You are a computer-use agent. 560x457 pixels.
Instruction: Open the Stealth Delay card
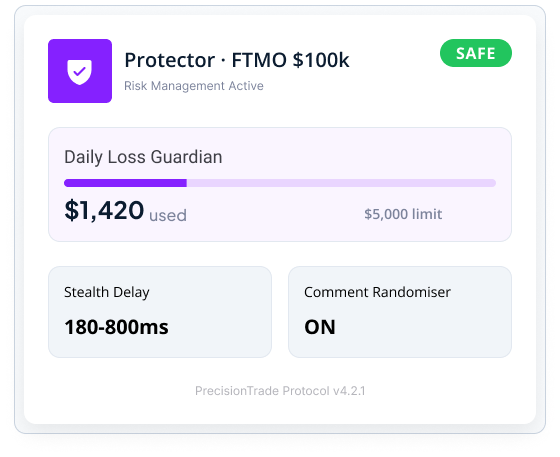[x=160, y=312]
